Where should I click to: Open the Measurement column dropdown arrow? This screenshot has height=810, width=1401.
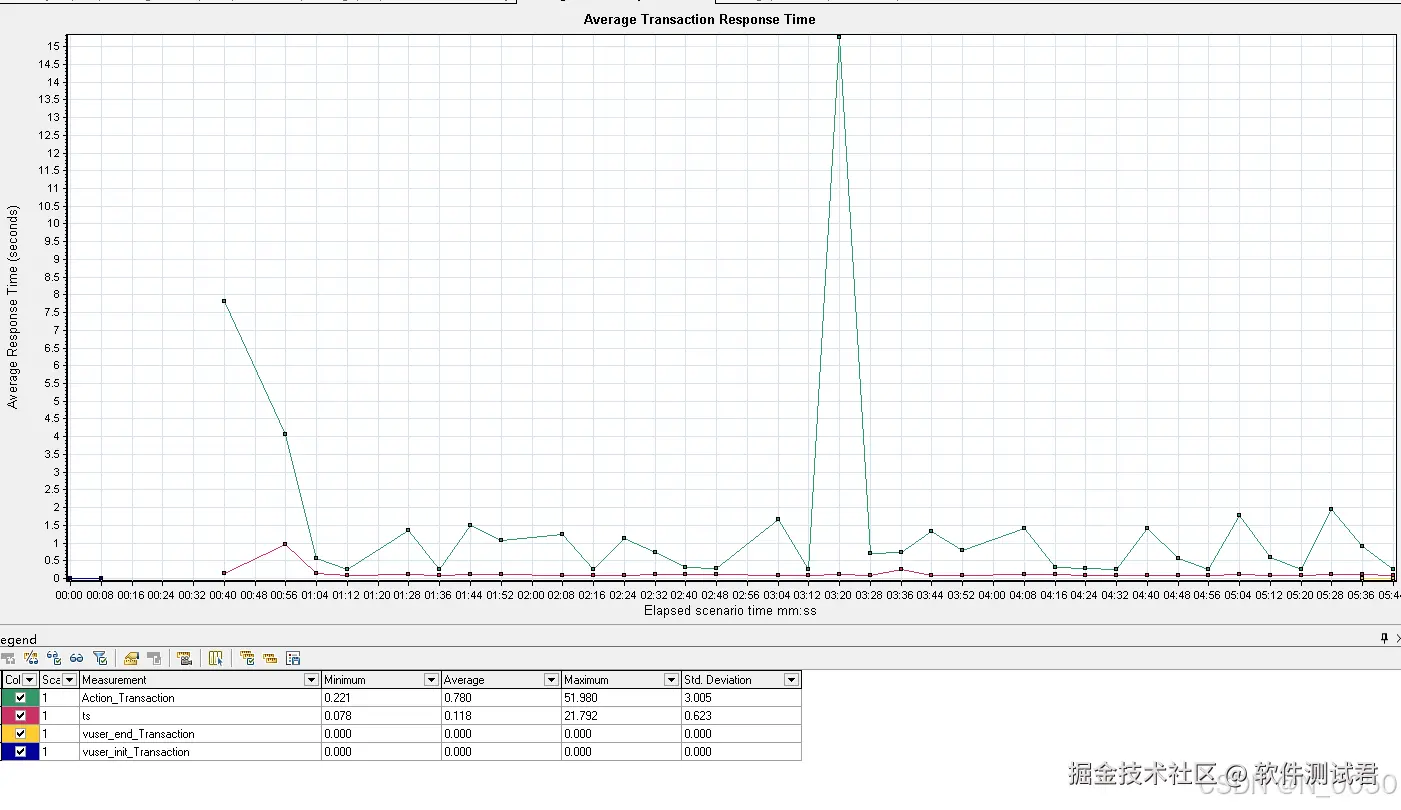tap(311, 680)
